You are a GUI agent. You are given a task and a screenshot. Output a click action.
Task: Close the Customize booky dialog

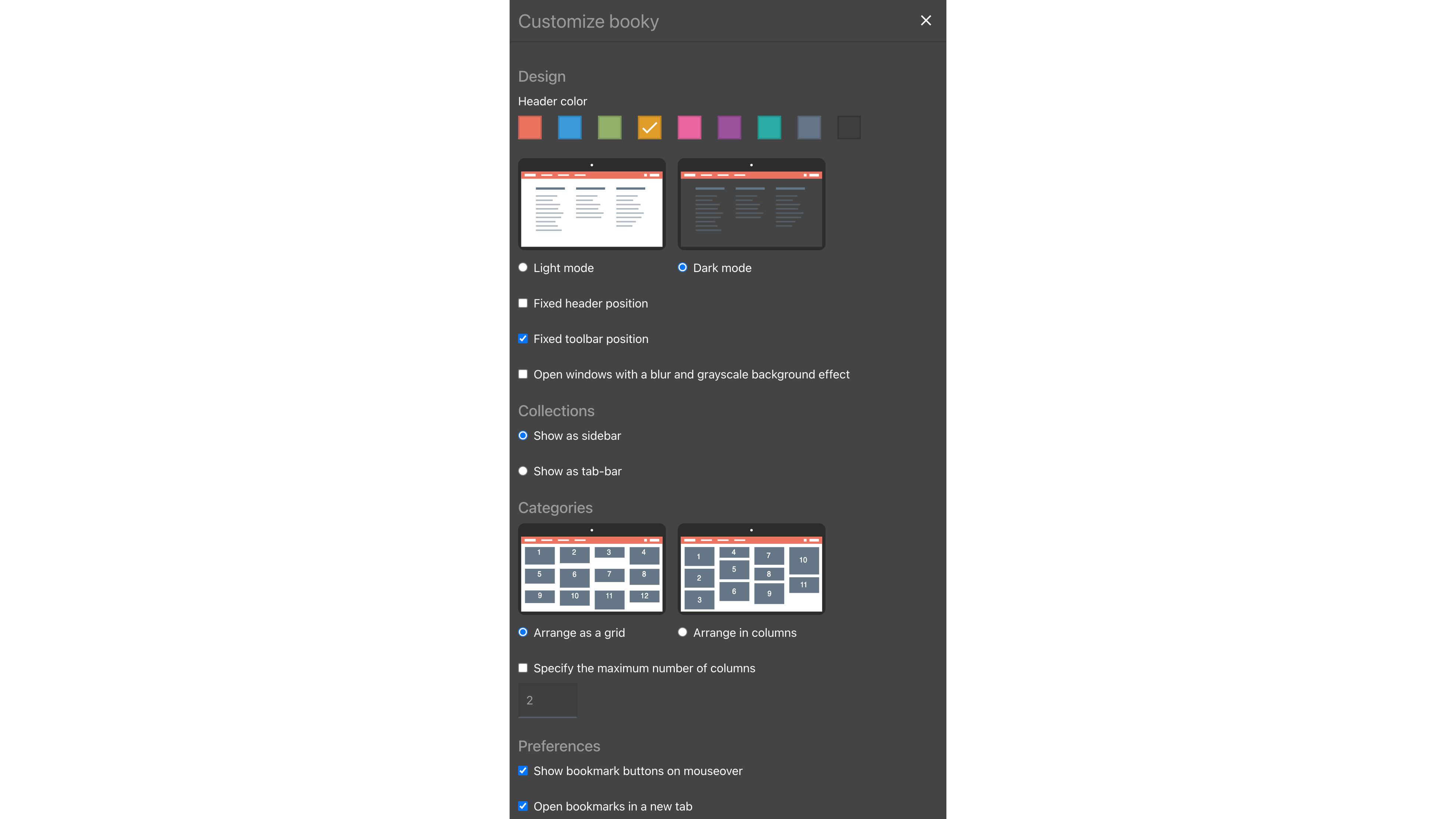(x=925, y=21)
